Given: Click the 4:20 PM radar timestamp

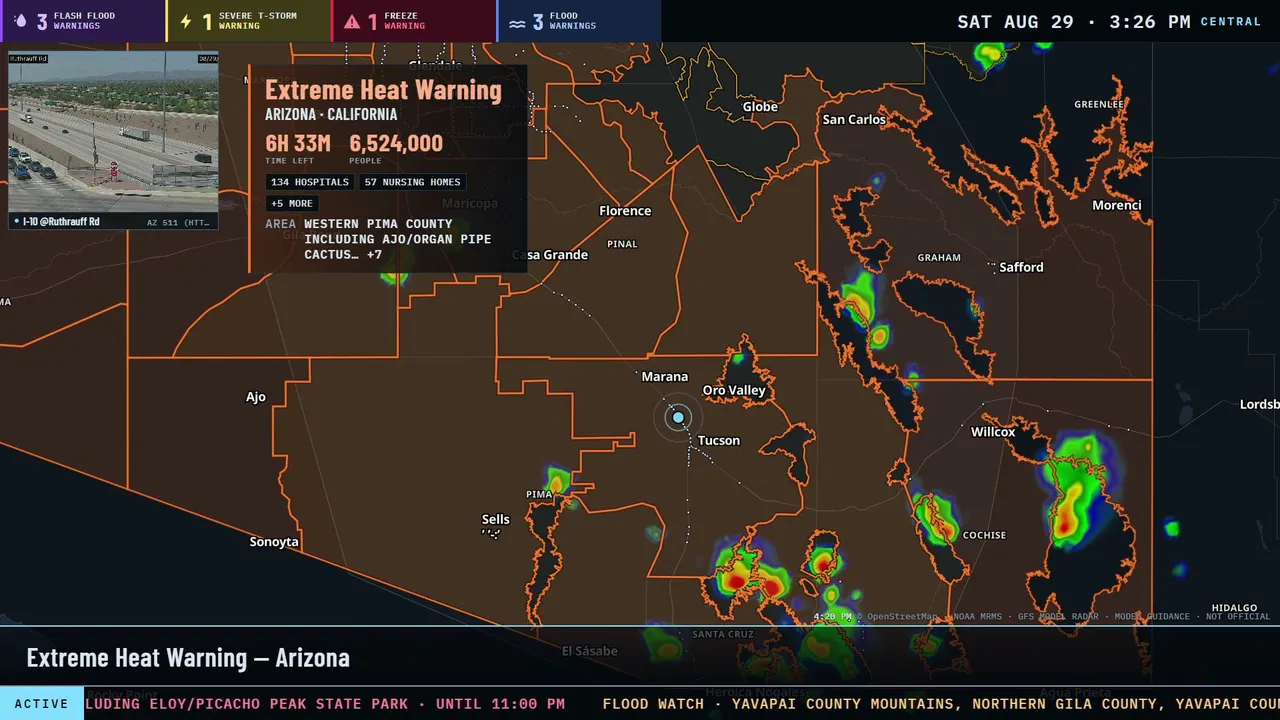Looking at the screenshot, I should coord(831,617).
